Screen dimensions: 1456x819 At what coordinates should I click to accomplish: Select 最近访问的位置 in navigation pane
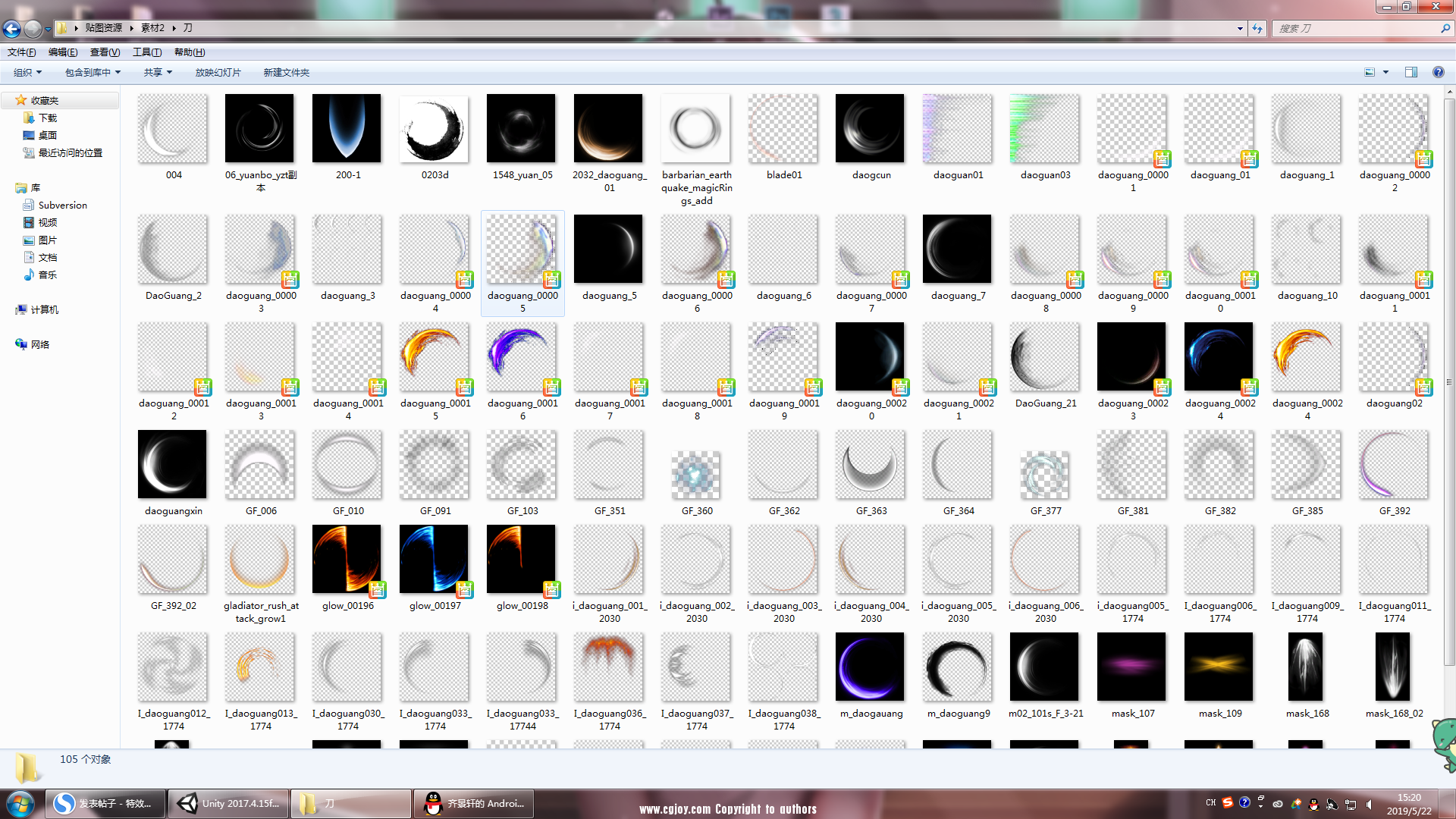(70, 152)
